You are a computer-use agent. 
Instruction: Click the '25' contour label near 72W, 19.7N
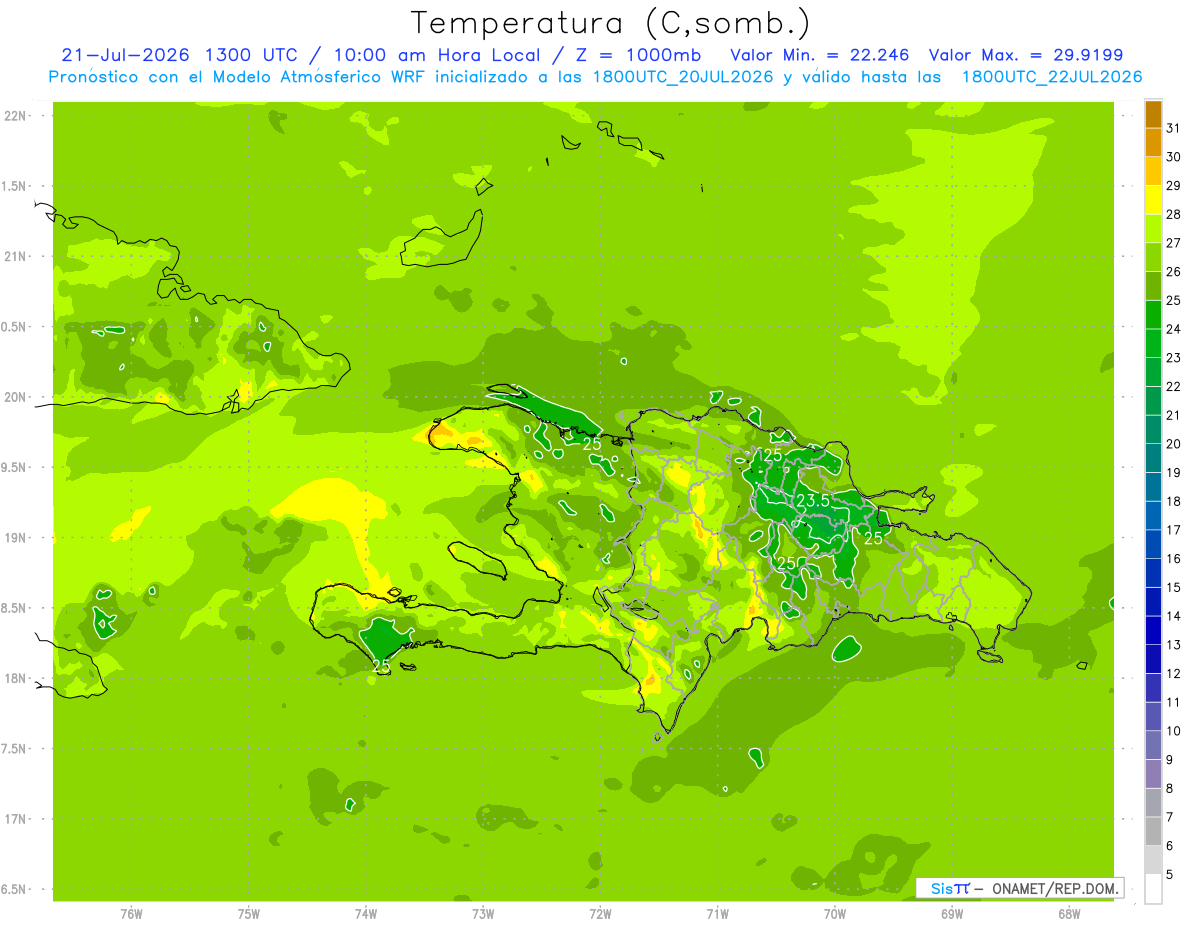[x=592, y=444]
